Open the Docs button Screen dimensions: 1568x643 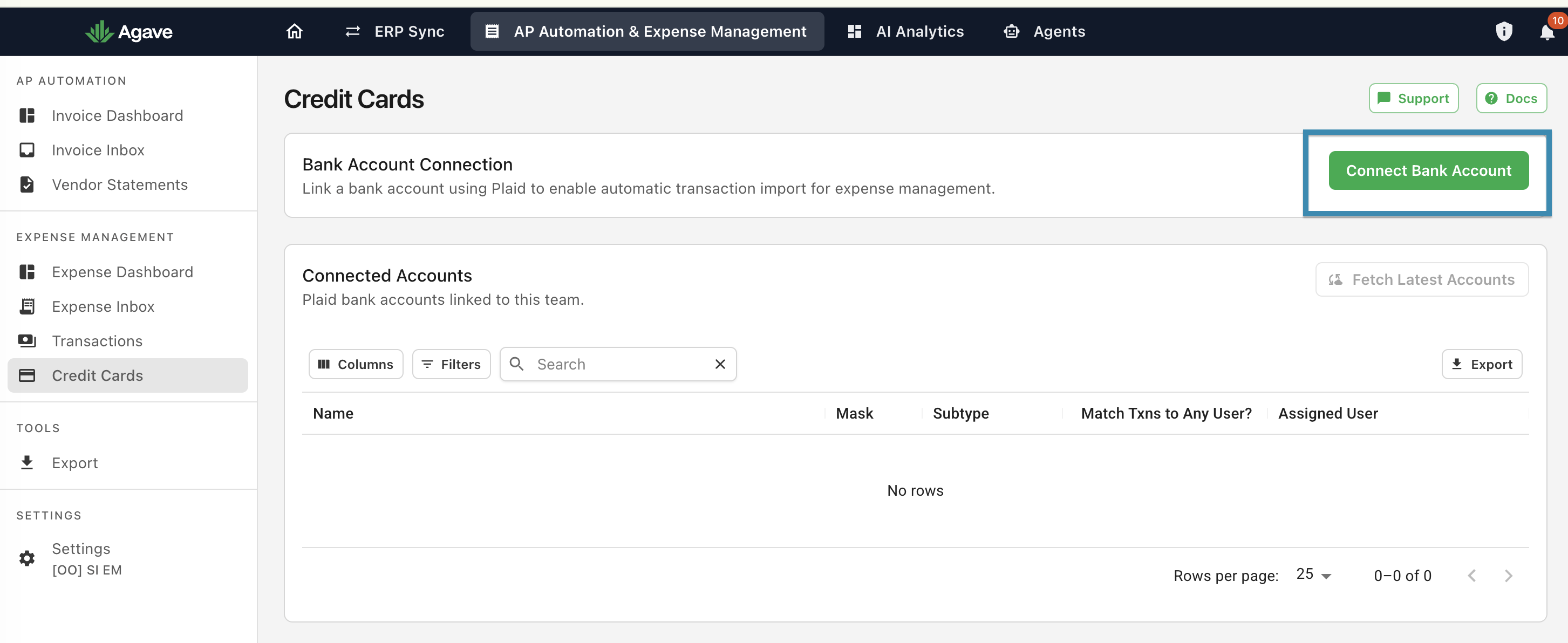tap(1511, 99)
